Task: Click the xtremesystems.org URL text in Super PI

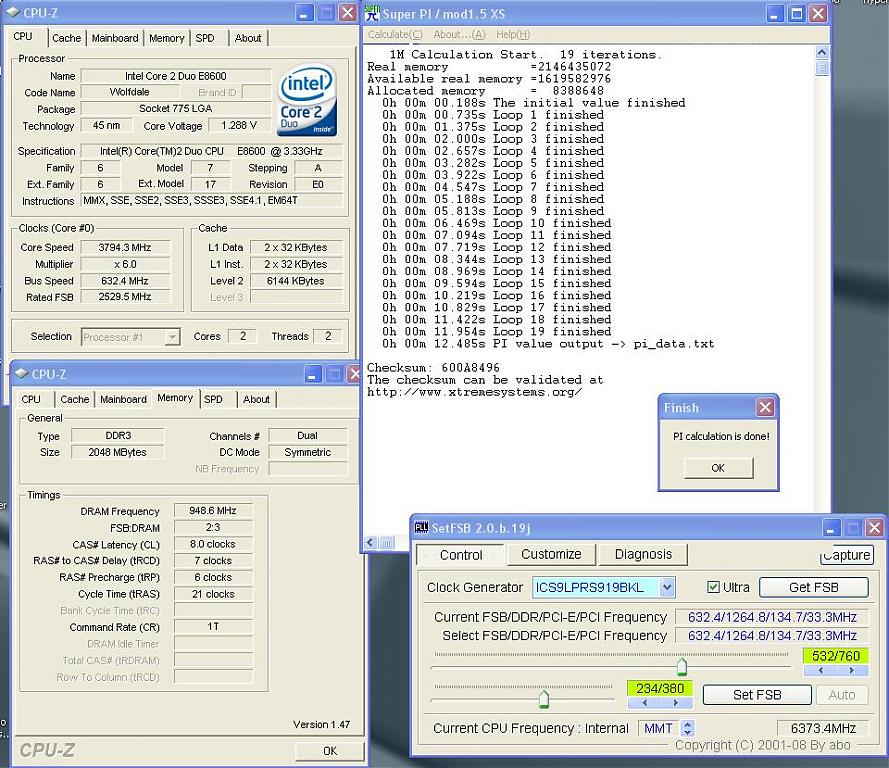Action: [475, 392]
